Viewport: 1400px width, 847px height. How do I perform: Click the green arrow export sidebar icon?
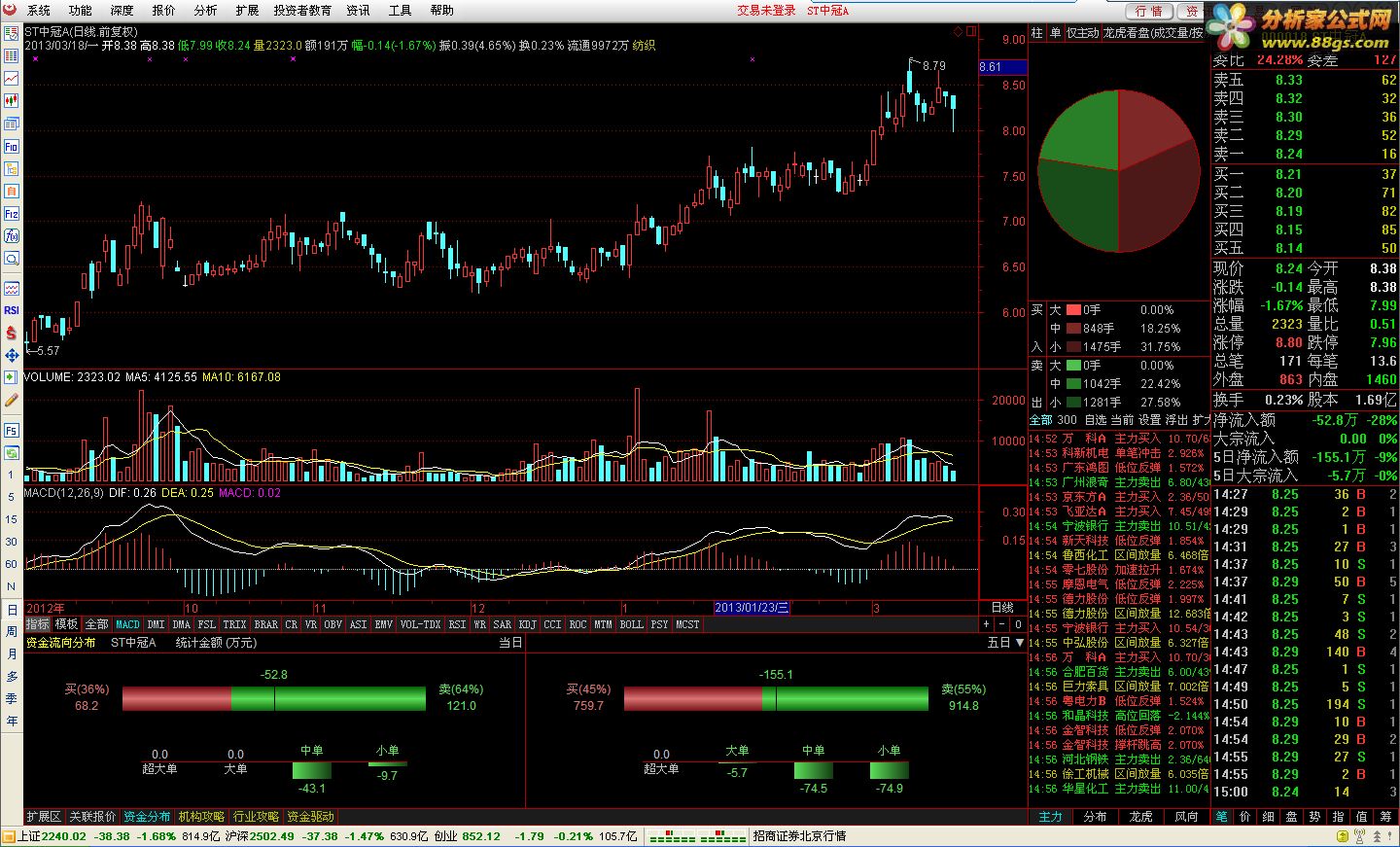coord(12,377)
